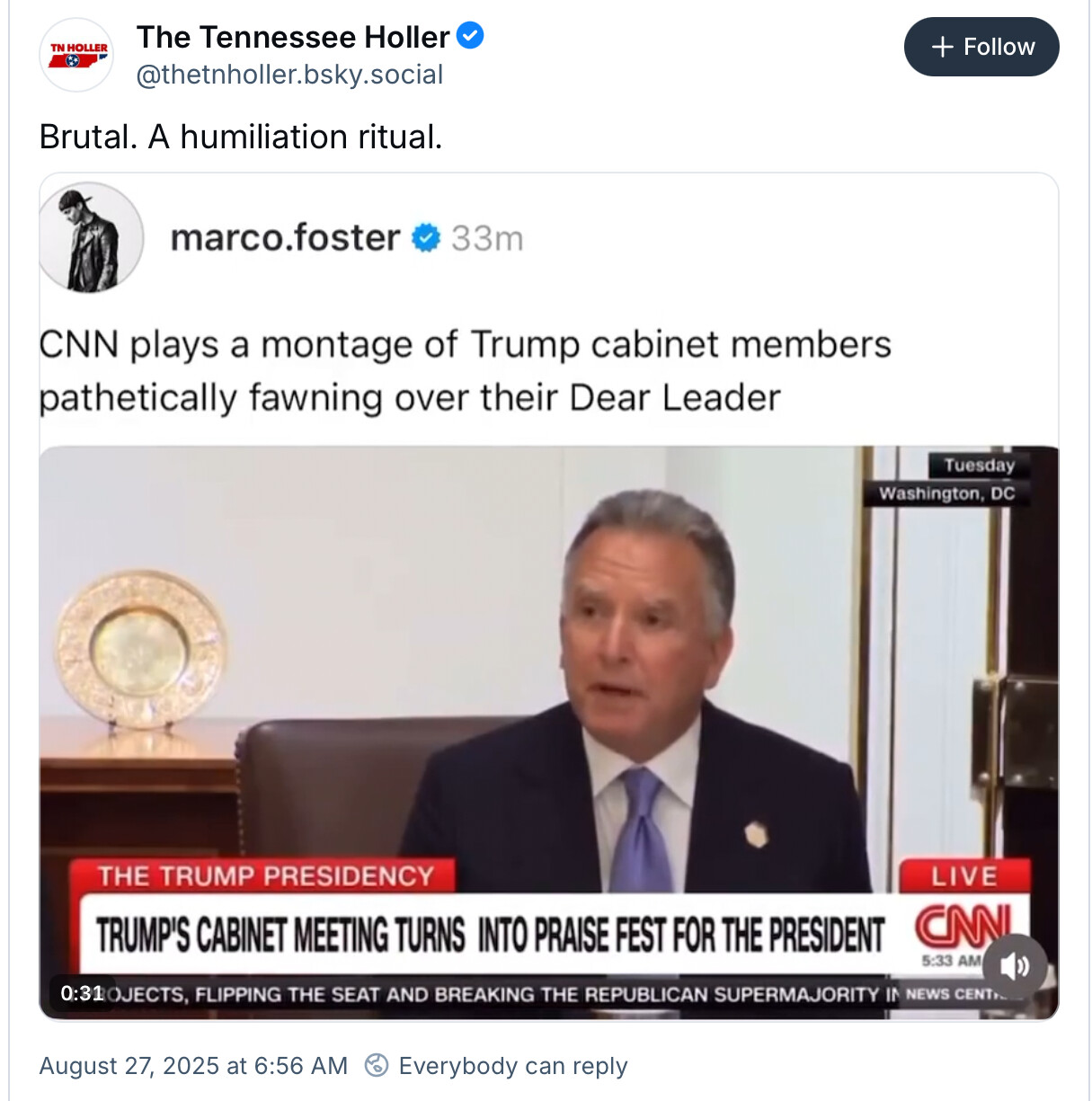Click The Tennessee Holler profile avatar

point(77,55)
